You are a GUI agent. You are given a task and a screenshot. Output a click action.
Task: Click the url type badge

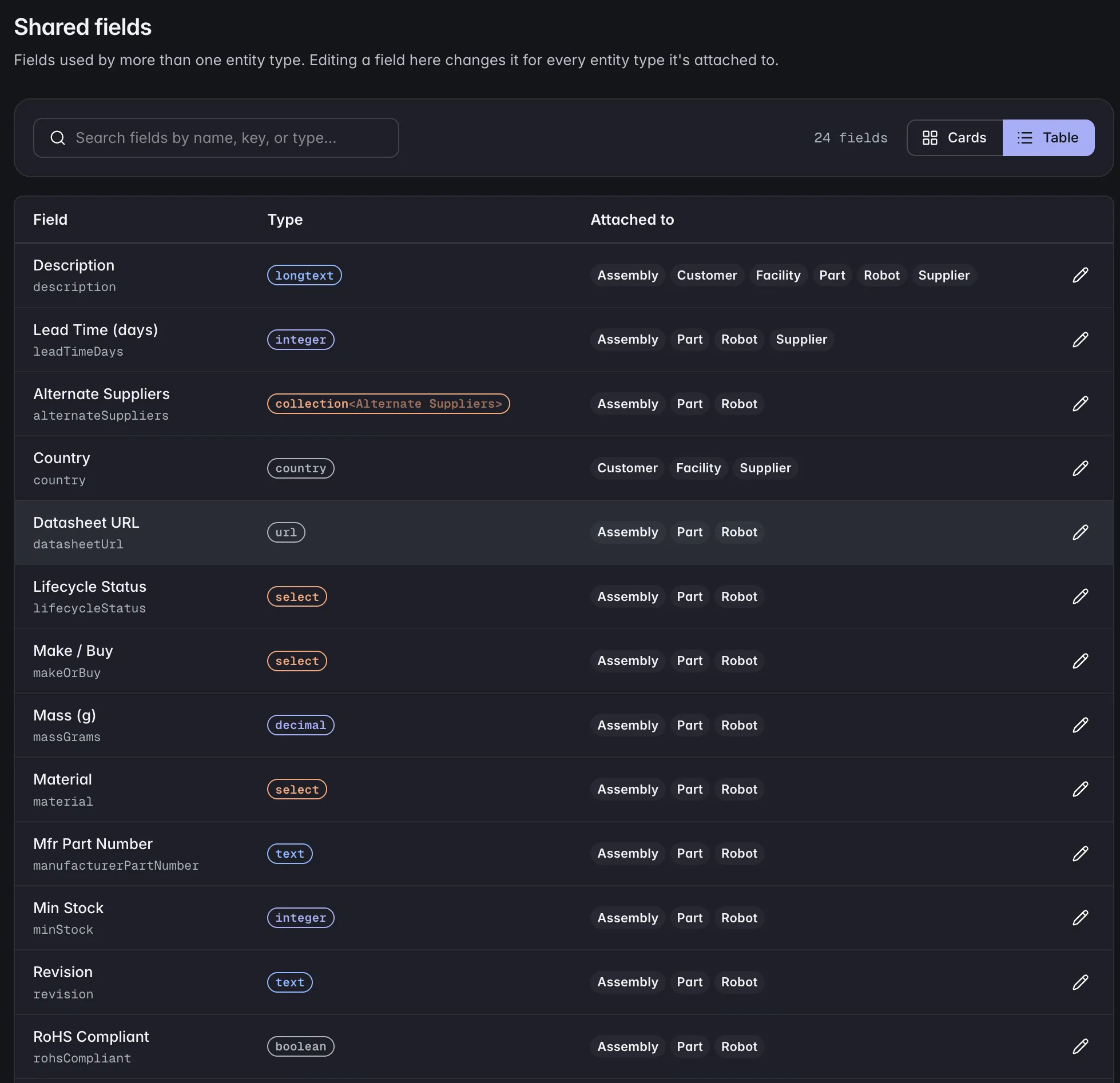pyautogui.click(x=286, y=532)
